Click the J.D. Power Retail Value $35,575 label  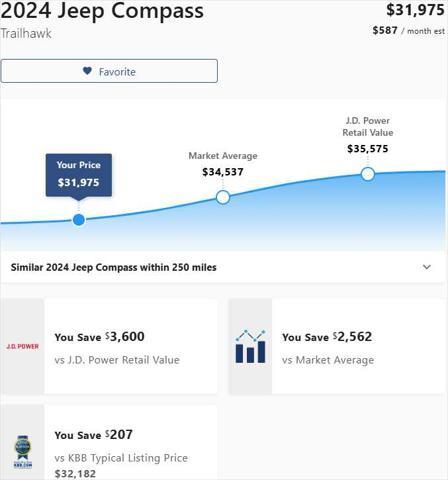pyautogui.click(x=368, y=135)
